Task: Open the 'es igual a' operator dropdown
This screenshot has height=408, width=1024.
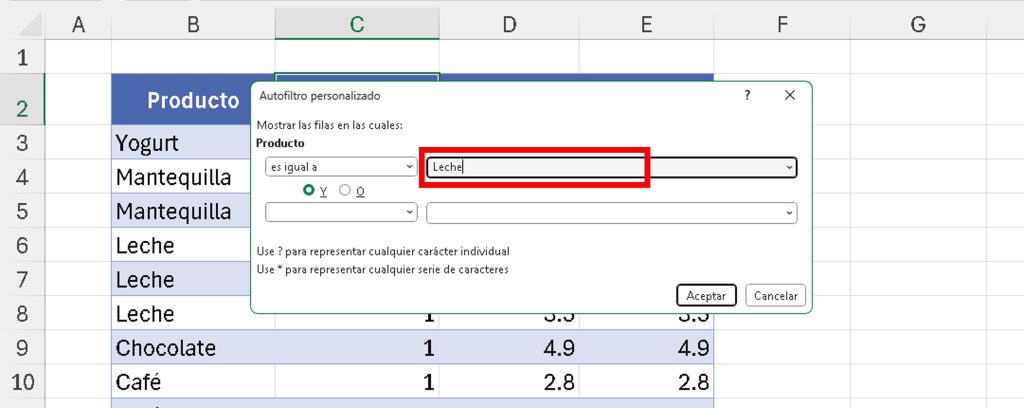Action: (x=340, y=167)
